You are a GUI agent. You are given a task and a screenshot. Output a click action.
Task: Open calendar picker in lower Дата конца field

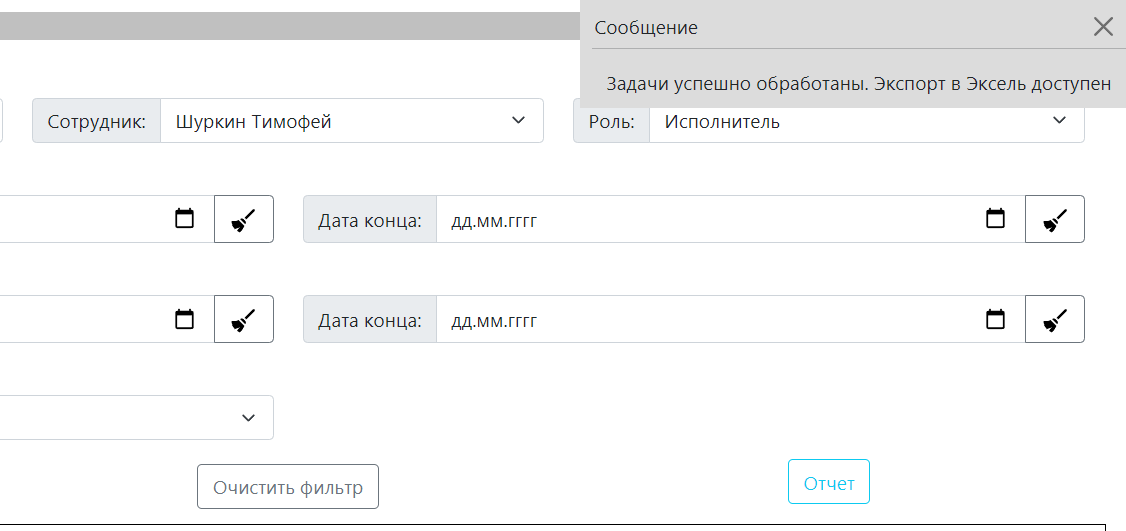(x=995, y=320)
